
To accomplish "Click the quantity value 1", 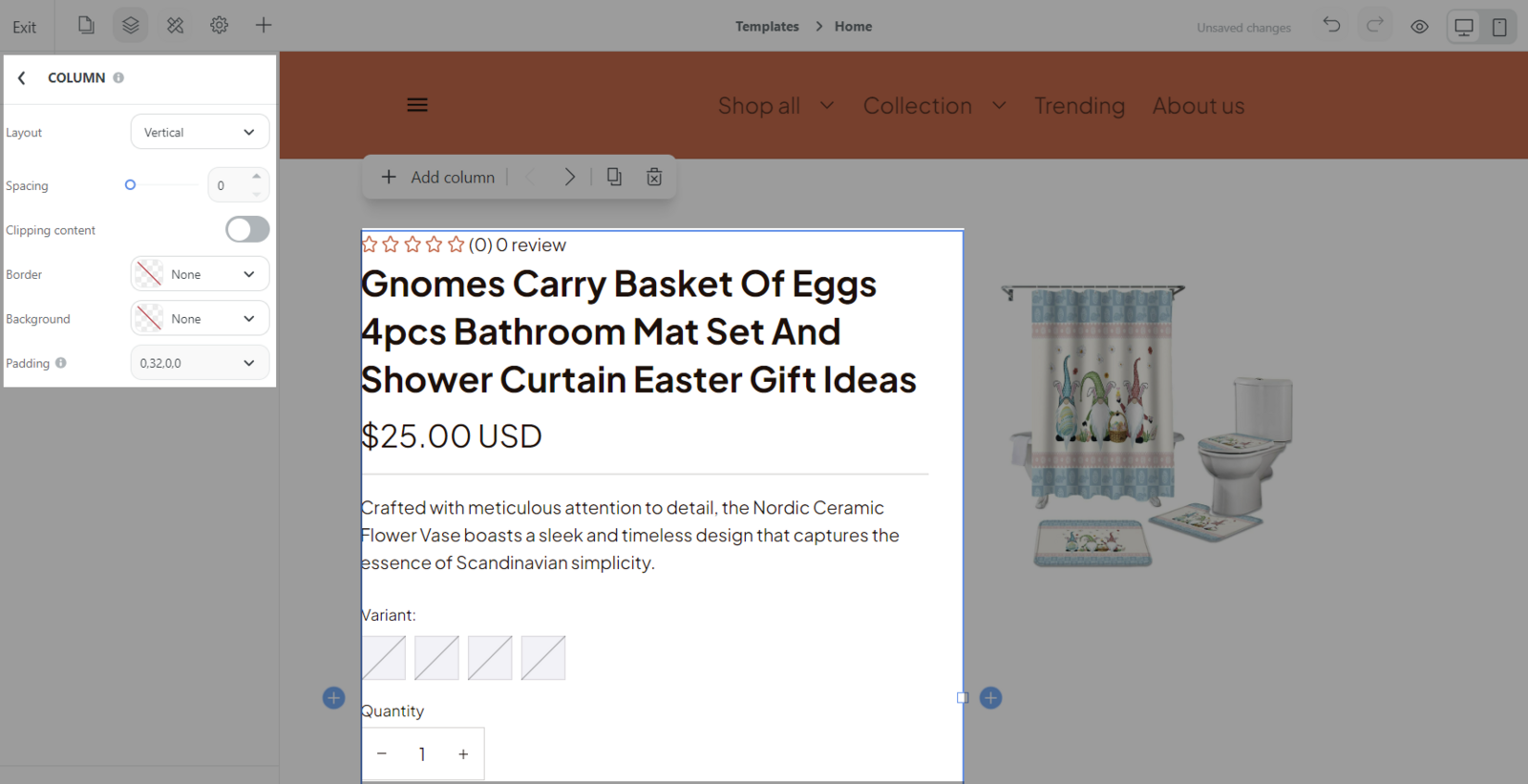I will (x=422, y=754).
